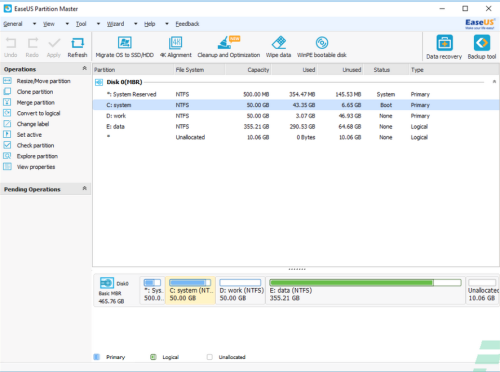Open the Help menu

pyautogui.click(x=150, y=24)
